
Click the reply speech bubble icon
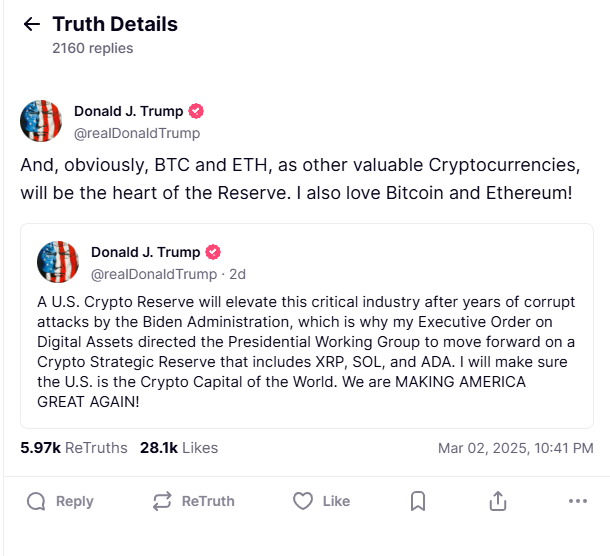click(36, 501)
